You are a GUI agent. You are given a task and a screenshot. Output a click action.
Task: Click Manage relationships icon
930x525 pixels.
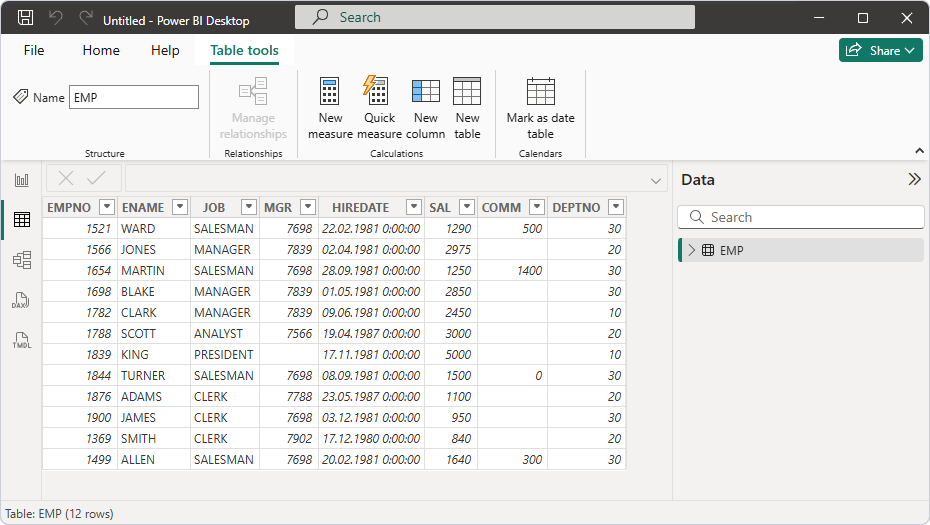(x=253, y=91)
